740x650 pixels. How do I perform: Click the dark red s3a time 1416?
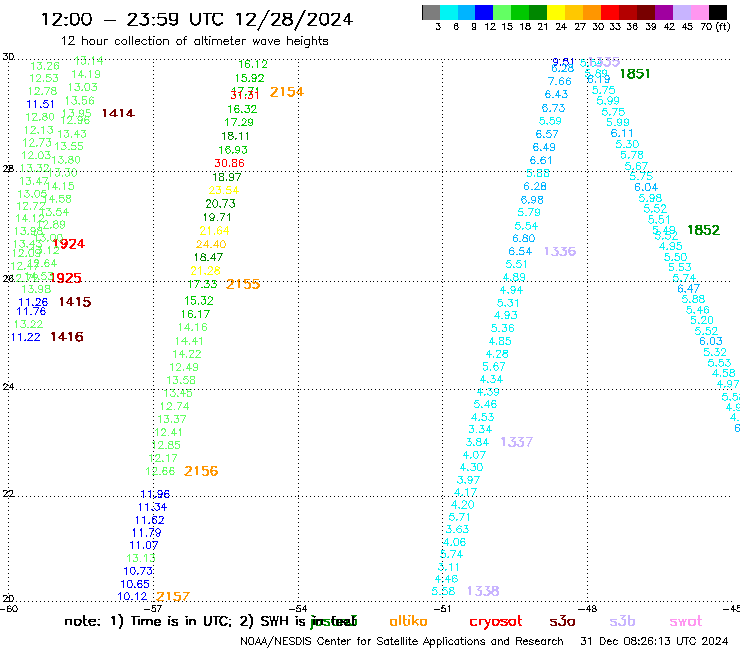click(67, 337)
